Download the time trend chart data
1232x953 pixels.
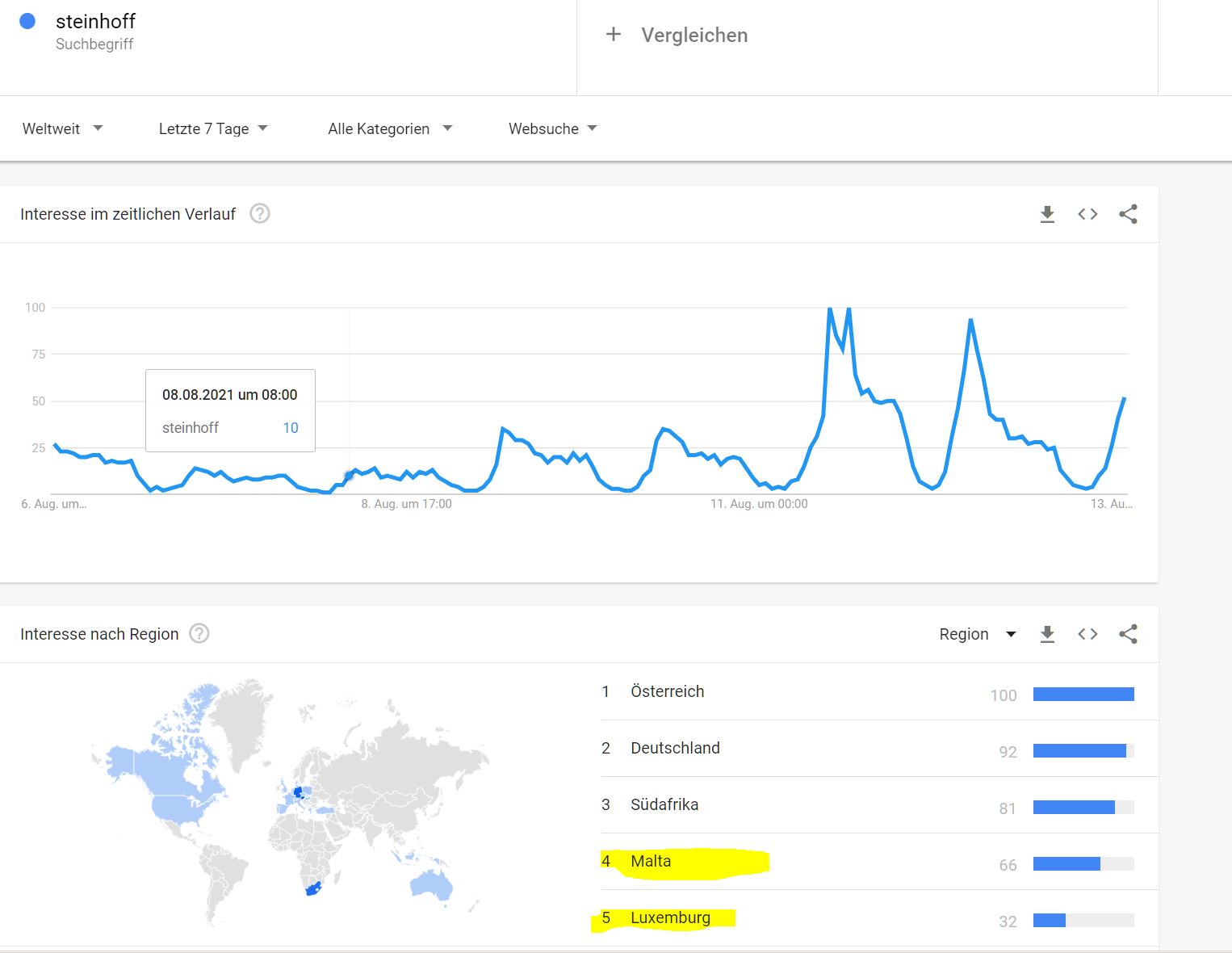(1047, 214)
